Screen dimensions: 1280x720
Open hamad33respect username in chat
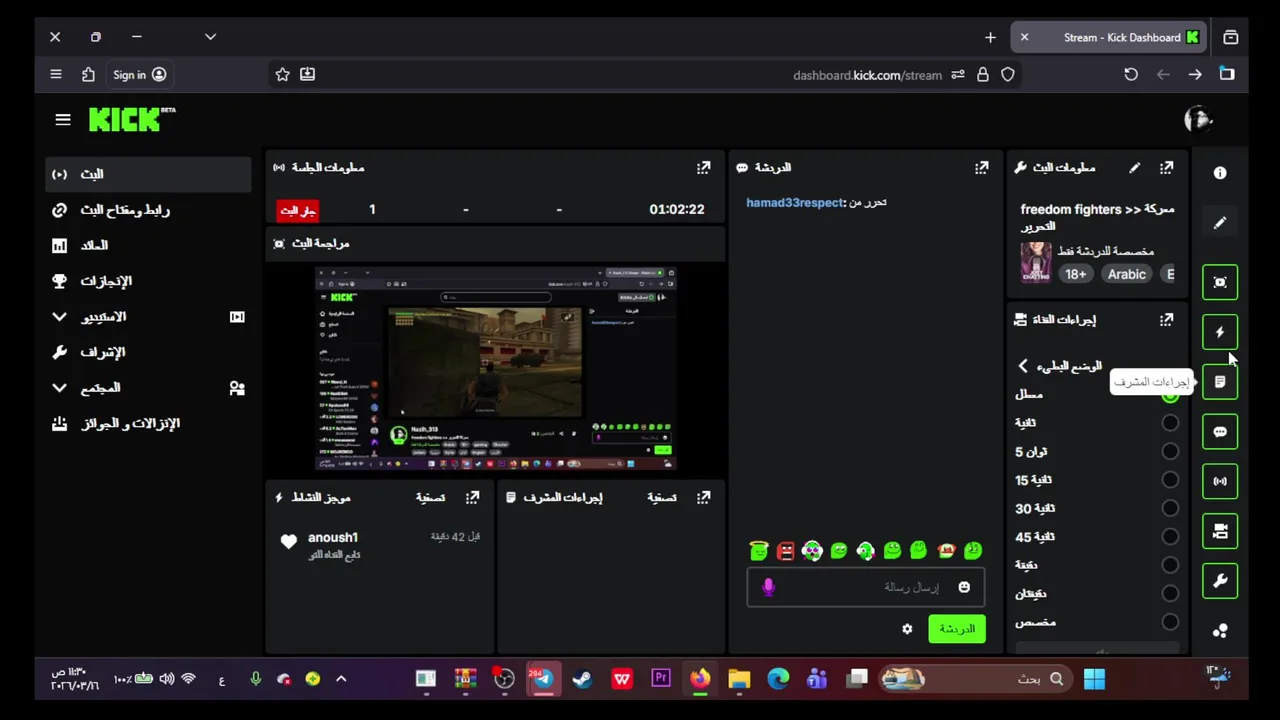click(795, 202)
